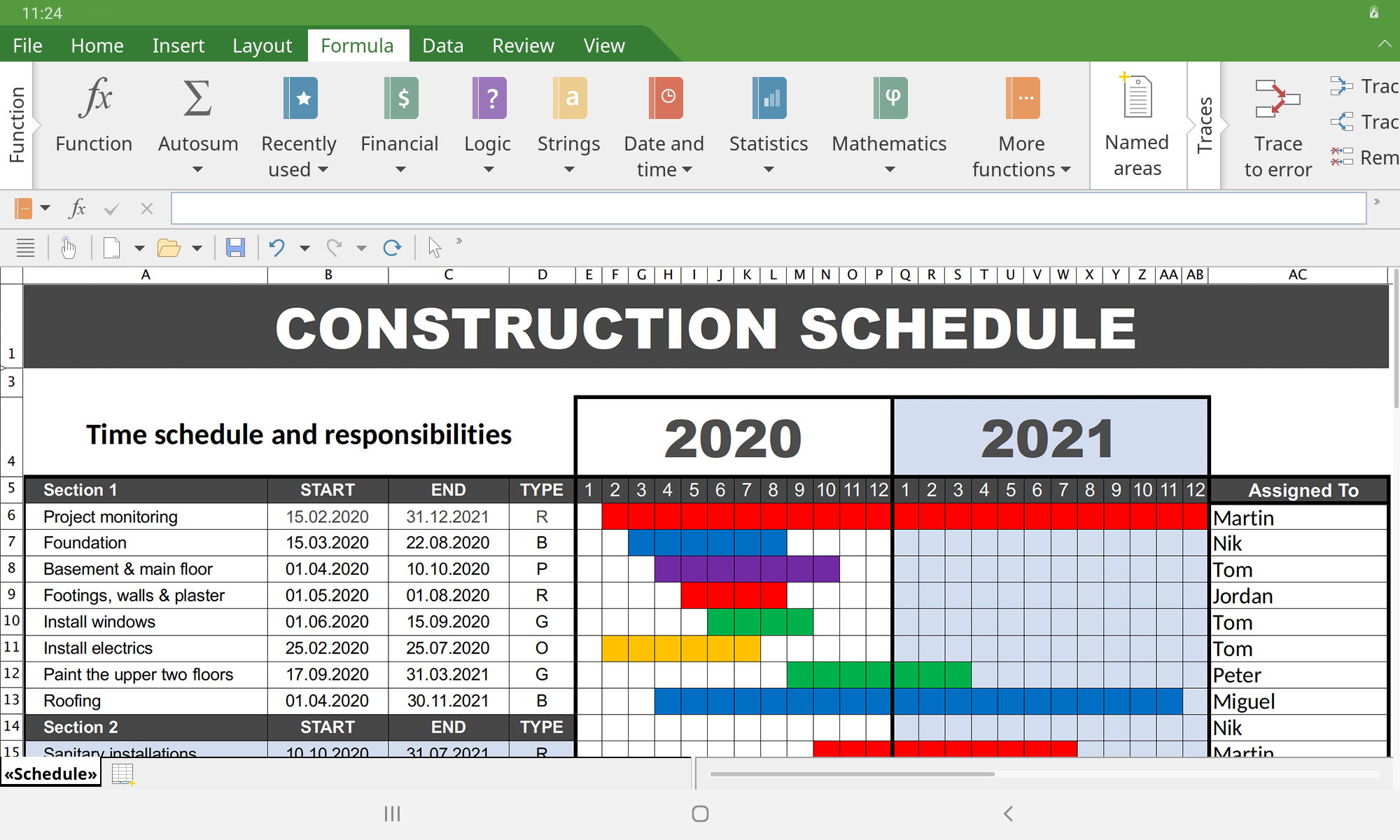The image size is (1400, 840).
Task: Click Trace to error
Action: point(1278,127)
